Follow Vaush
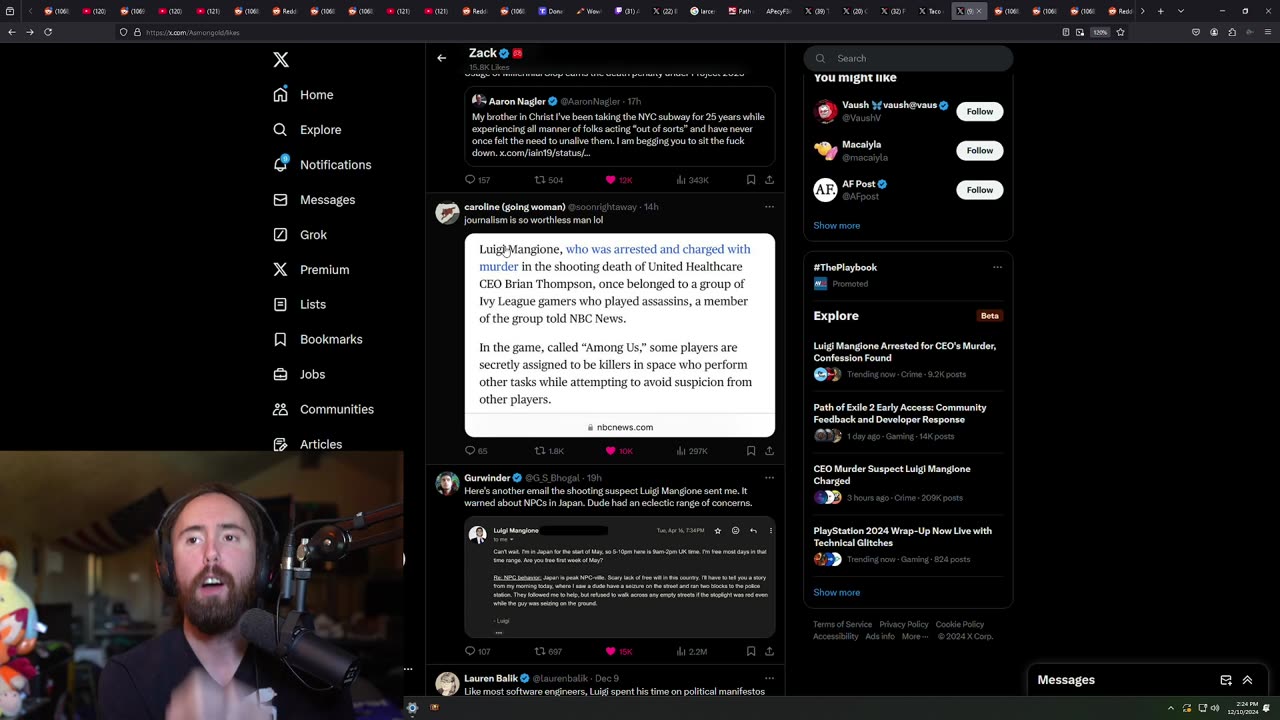Viewport: 1280px width, 720px height. [x=979, y=111]
